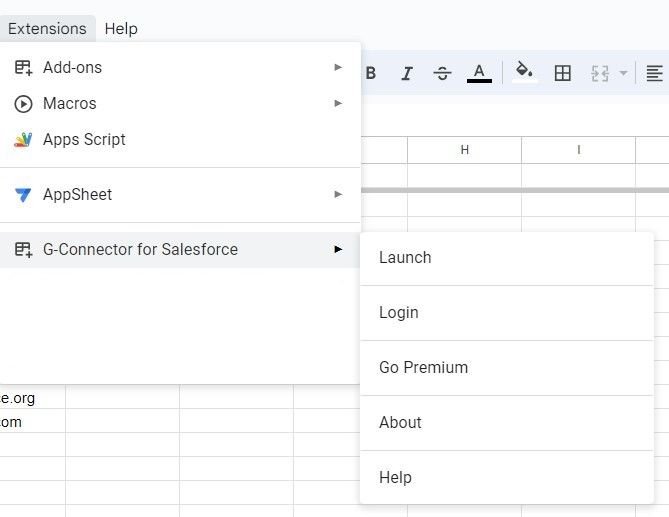Viewport: 669px width, 517px height.
Task: Click the AppSheet blue logo icon
Action: click(x=23, y=195)
